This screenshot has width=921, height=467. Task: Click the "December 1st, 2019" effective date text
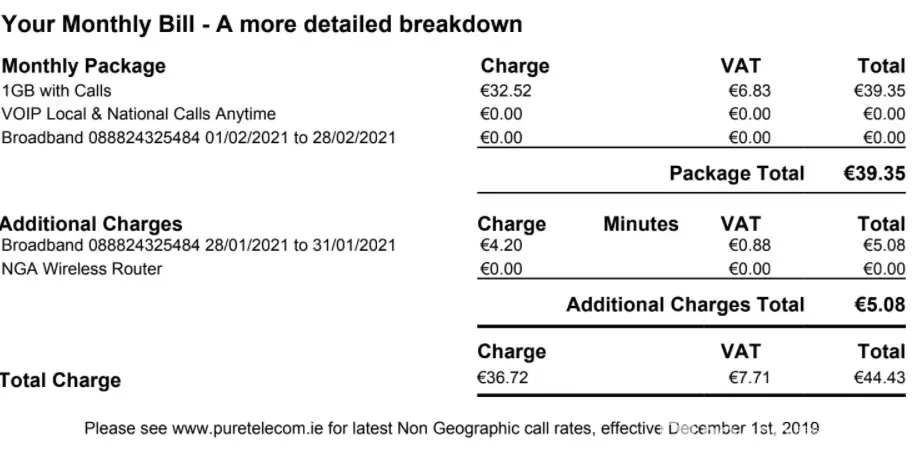[743, 429]
